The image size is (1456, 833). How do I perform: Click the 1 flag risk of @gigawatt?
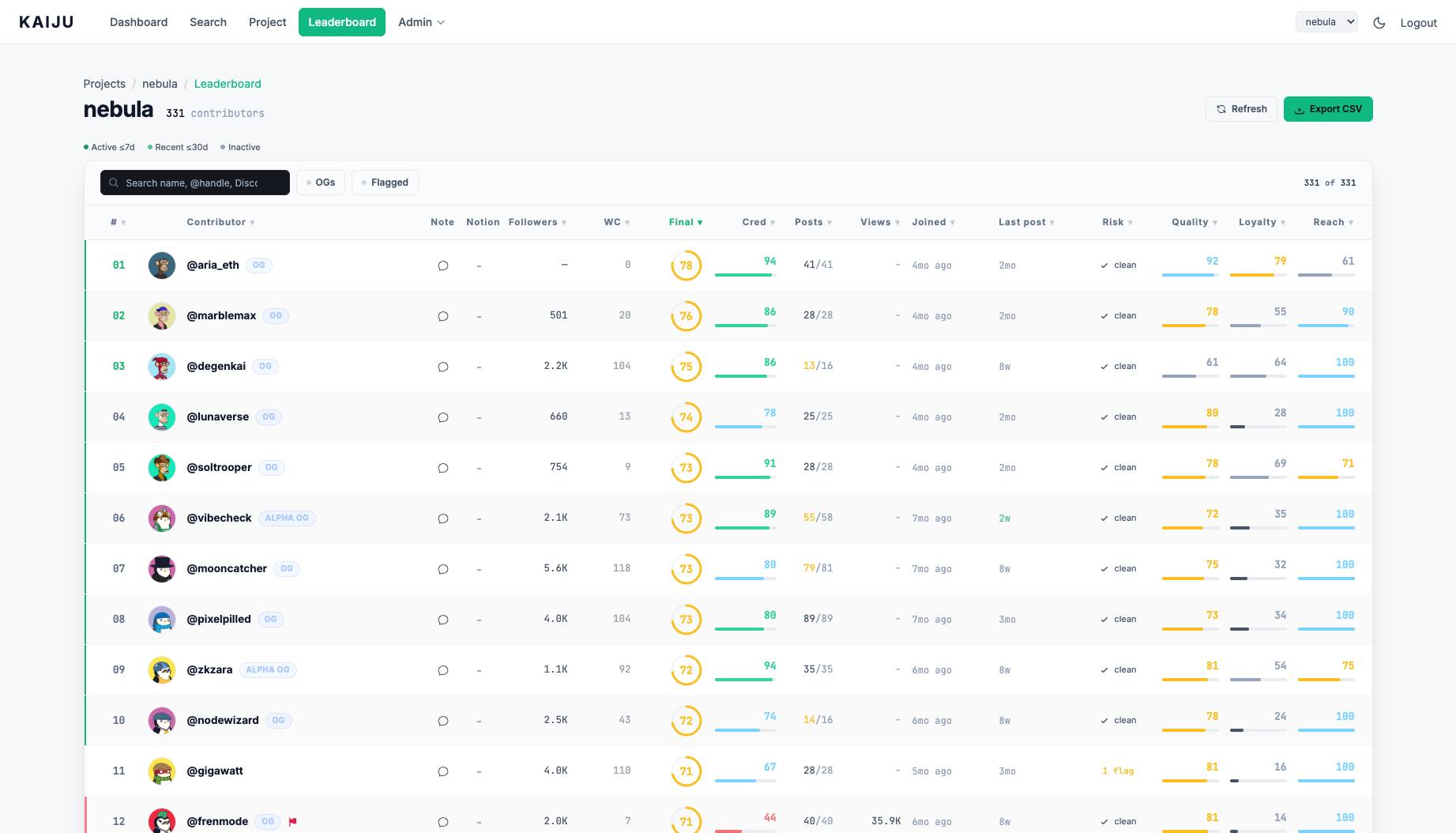(1118, 771)
